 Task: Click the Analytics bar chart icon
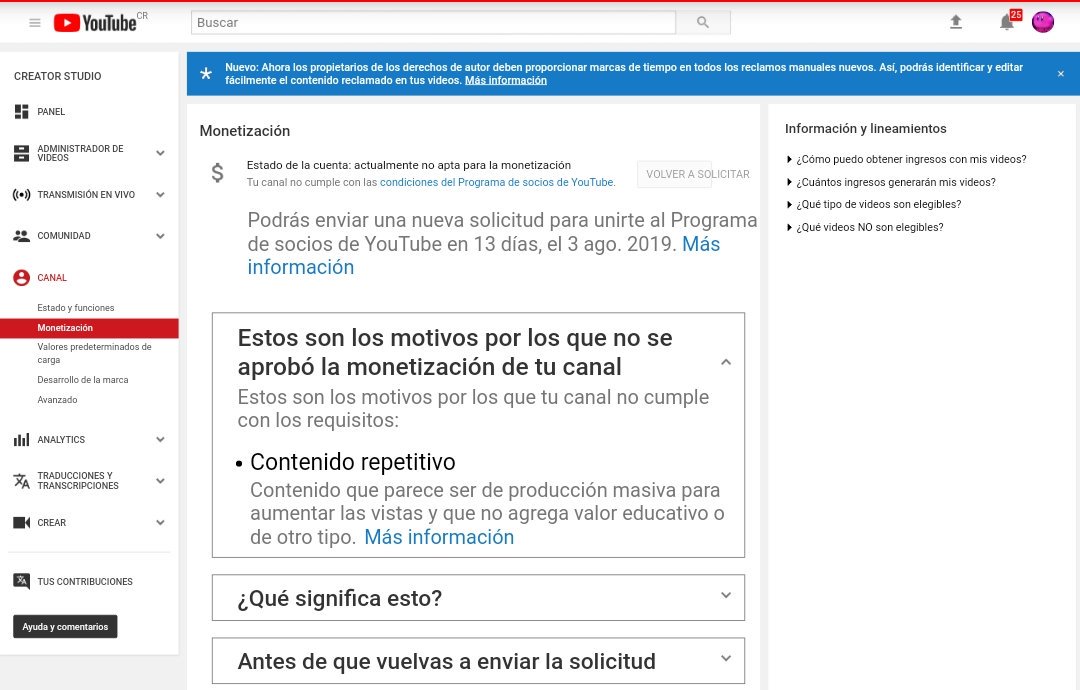(x=21, y=439)
